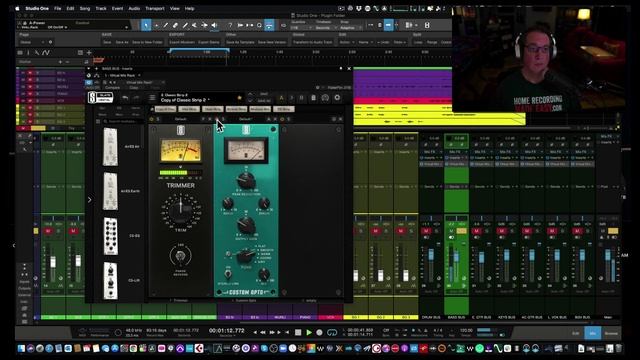Click Save As in the macro toolbar
The width and height of the screenshot is (640, 360).
[x=122, y=42]
